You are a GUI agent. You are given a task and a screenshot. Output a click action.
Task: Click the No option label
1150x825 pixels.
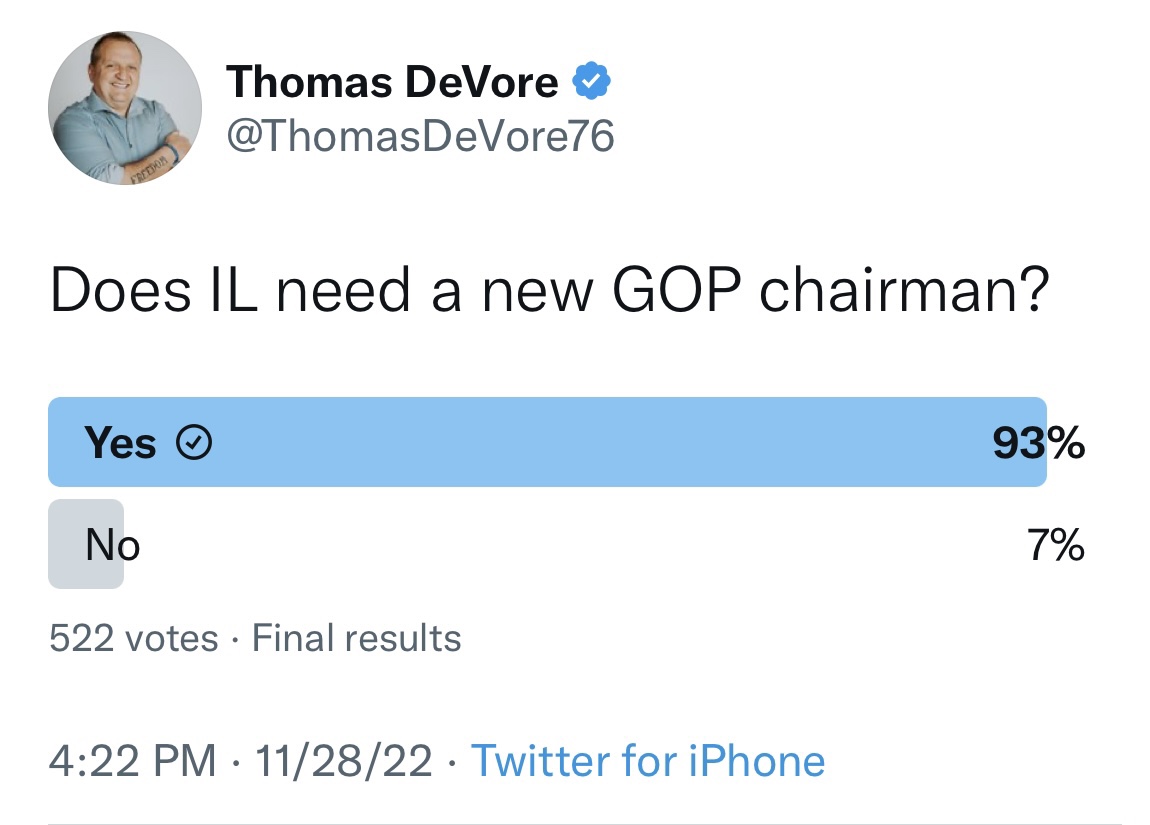point(112,545)
